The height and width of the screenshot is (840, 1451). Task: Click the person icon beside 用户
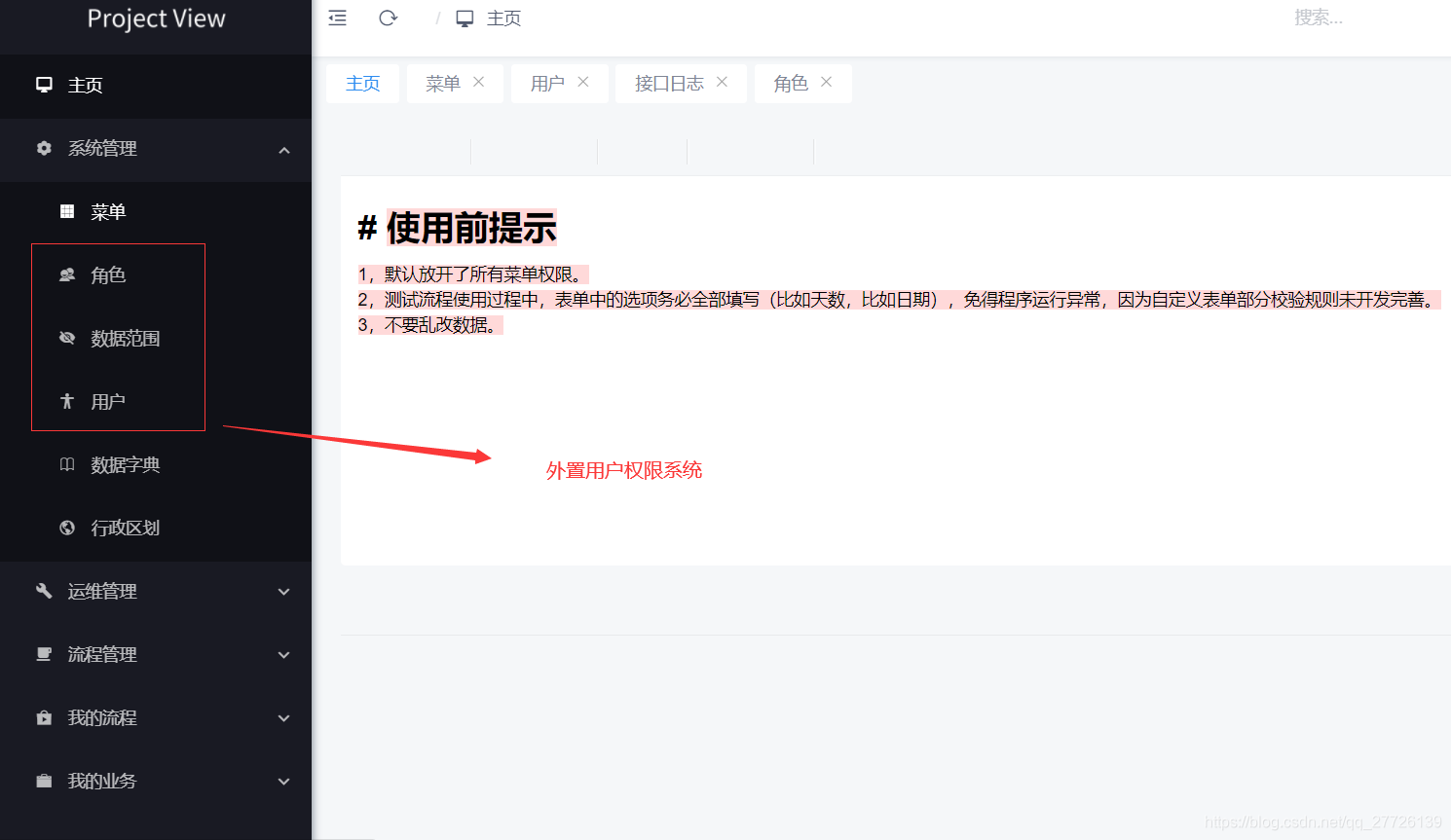point(67,401)
